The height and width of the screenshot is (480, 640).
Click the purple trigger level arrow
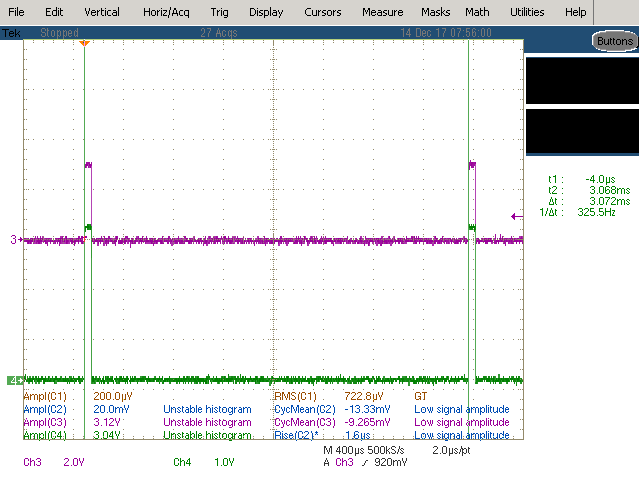tap(517, 217)
